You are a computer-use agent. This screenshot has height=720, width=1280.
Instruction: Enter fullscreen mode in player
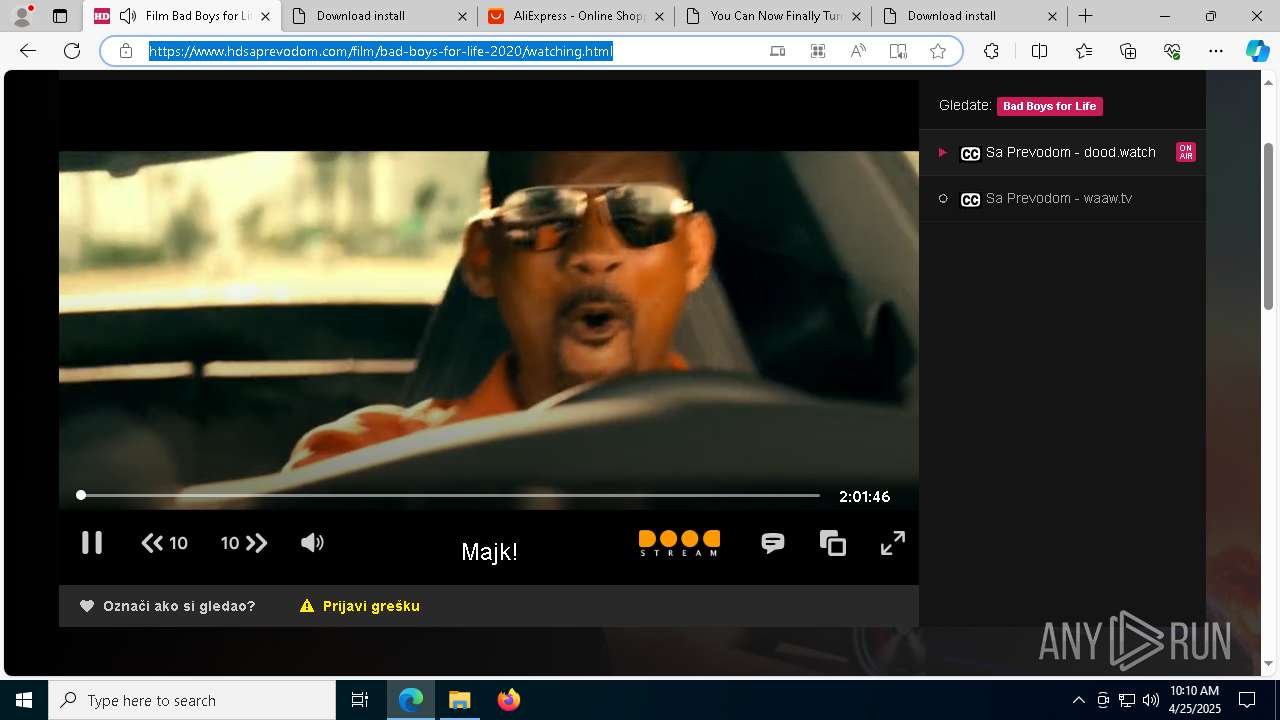coord(893,543)
